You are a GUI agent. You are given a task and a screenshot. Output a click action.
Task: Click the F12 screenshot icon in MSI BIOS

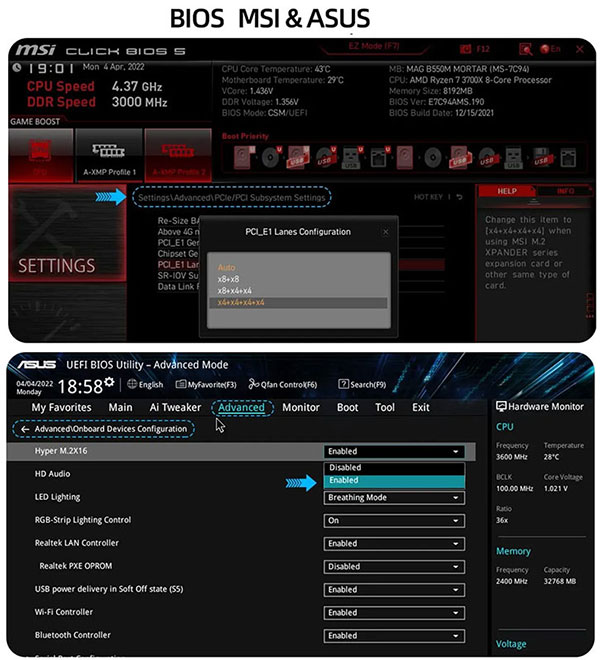465,49
